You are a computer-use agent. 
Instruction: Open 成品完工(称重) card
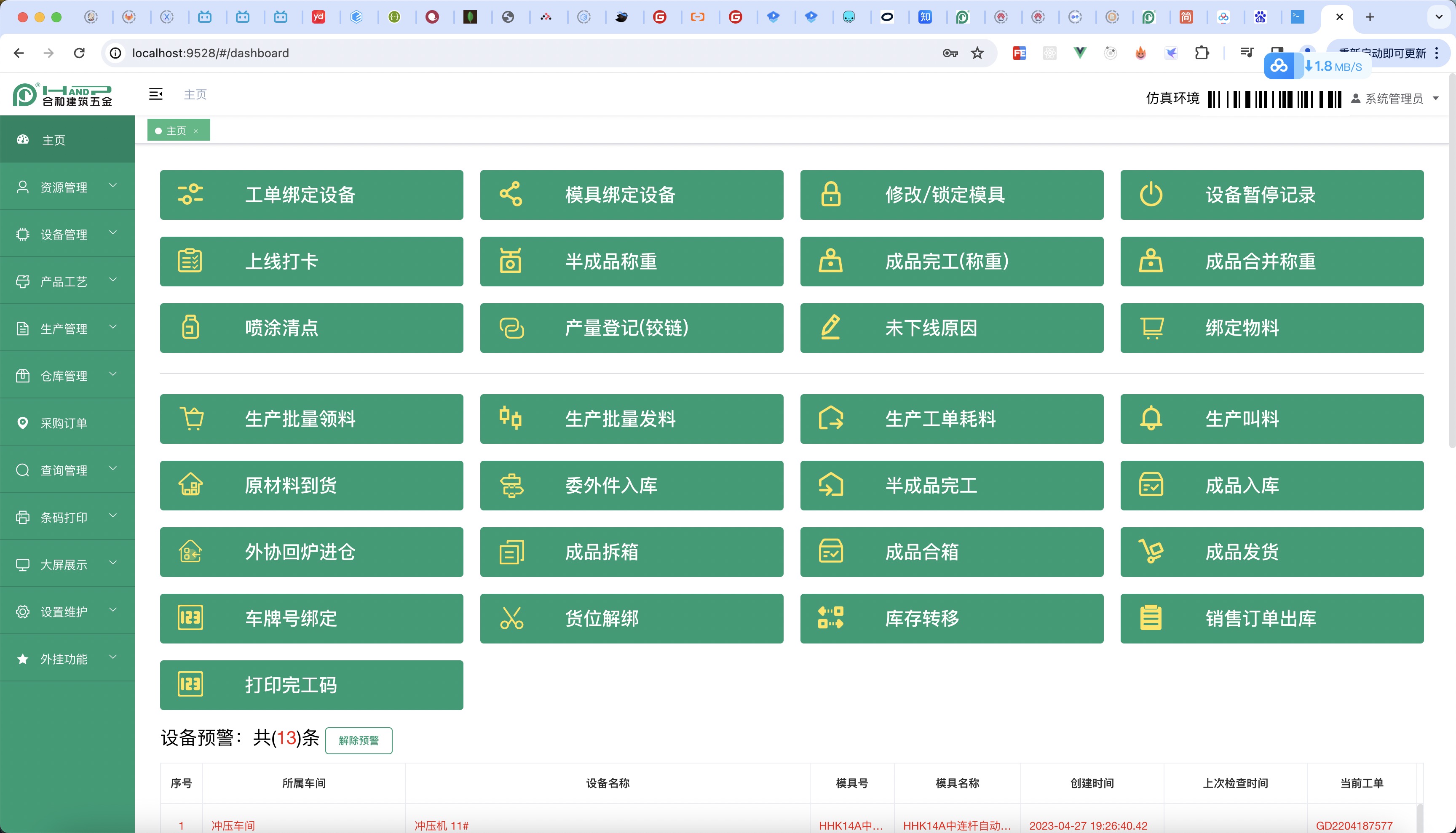[951, 261]
